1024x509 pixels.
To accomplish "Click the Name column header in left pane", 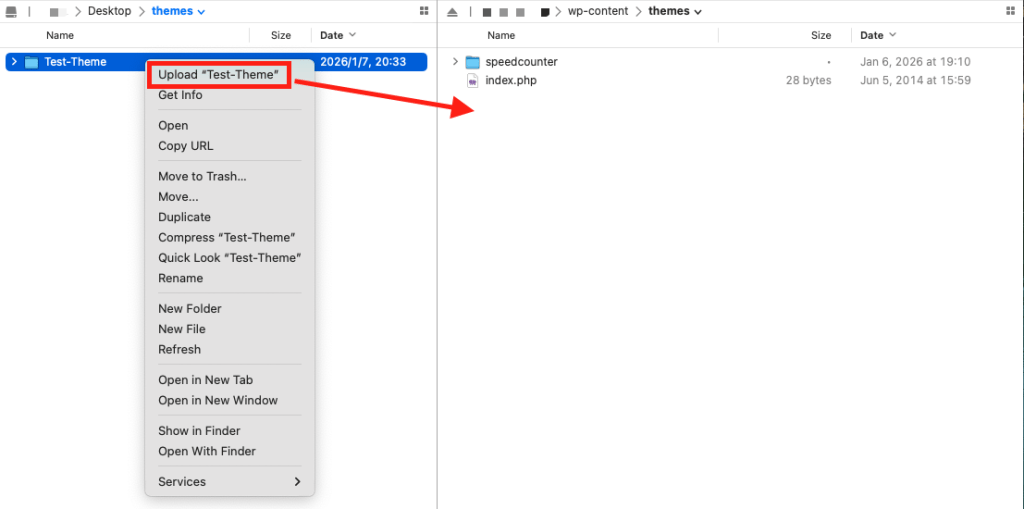I will 60,35.
